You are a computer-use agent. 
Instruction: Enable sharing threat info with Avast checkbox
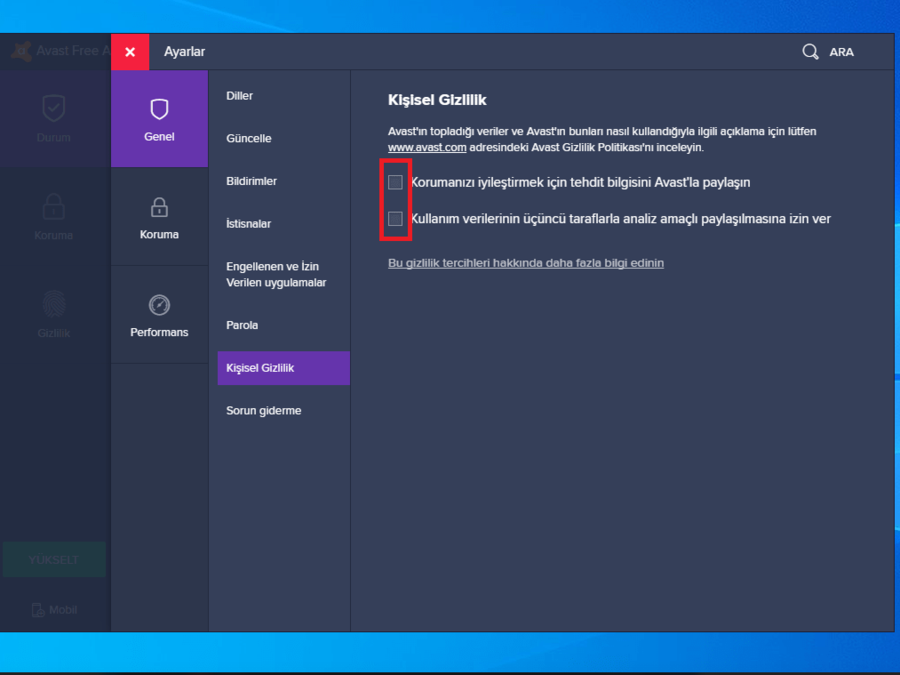pos(395,183)
